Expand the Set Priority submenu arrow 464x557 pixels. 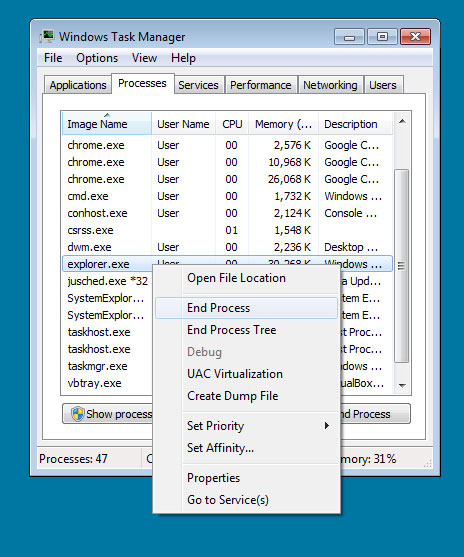click(x=327, y=426)
